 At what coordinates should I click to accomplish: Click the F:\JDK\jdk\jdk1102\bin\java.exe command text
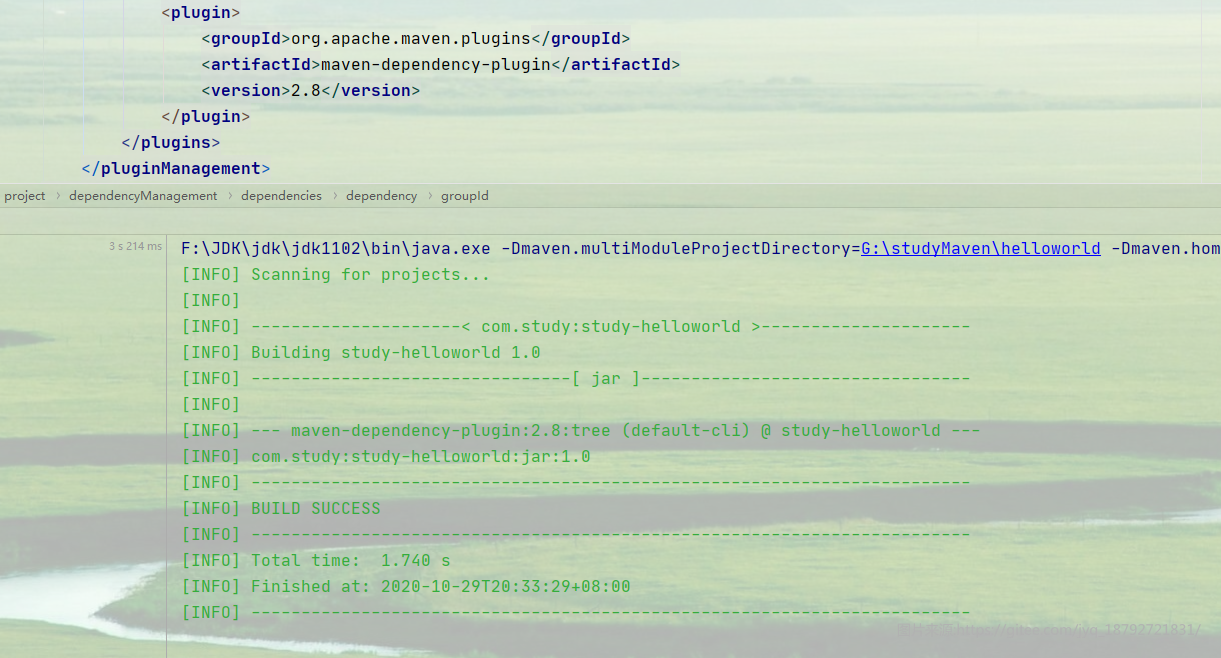coord(336,249)
